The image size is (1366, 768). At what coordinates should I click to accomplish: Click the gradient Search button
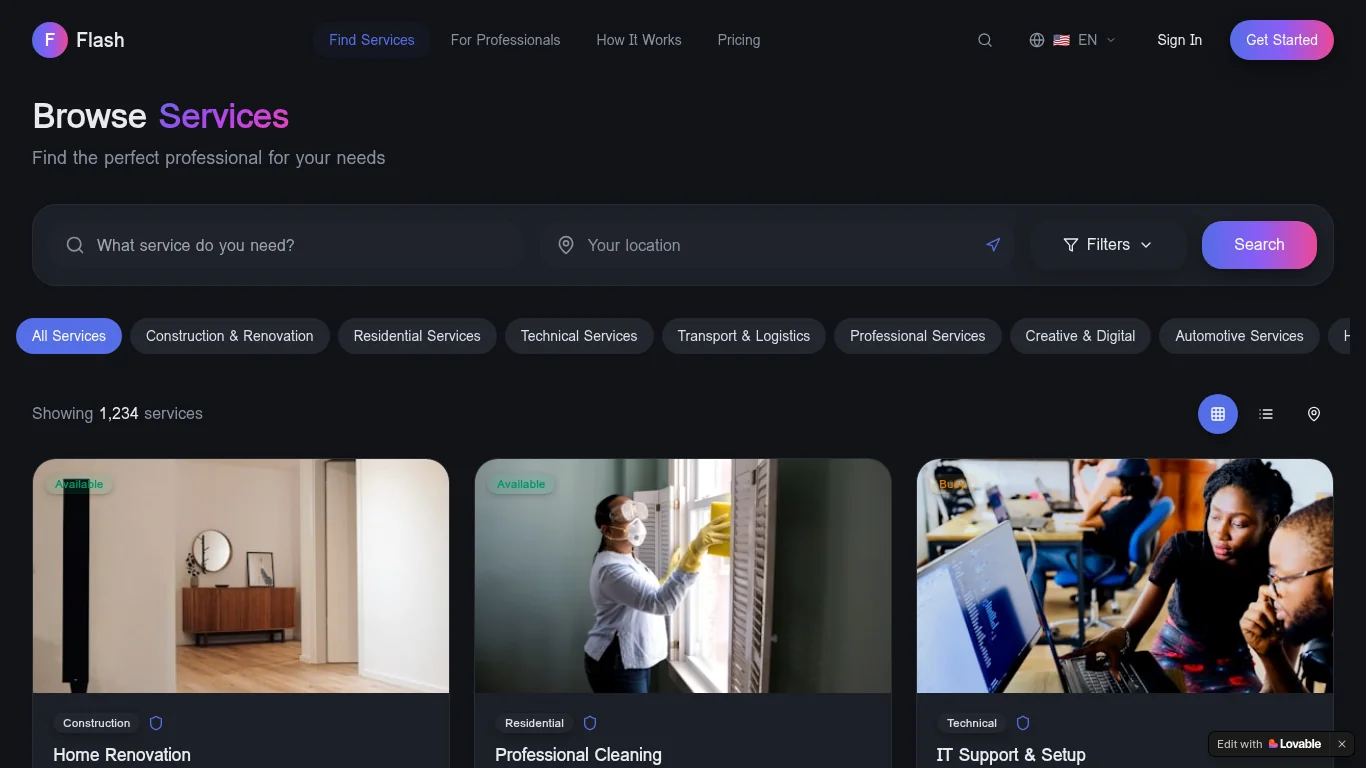(1259, 245)
